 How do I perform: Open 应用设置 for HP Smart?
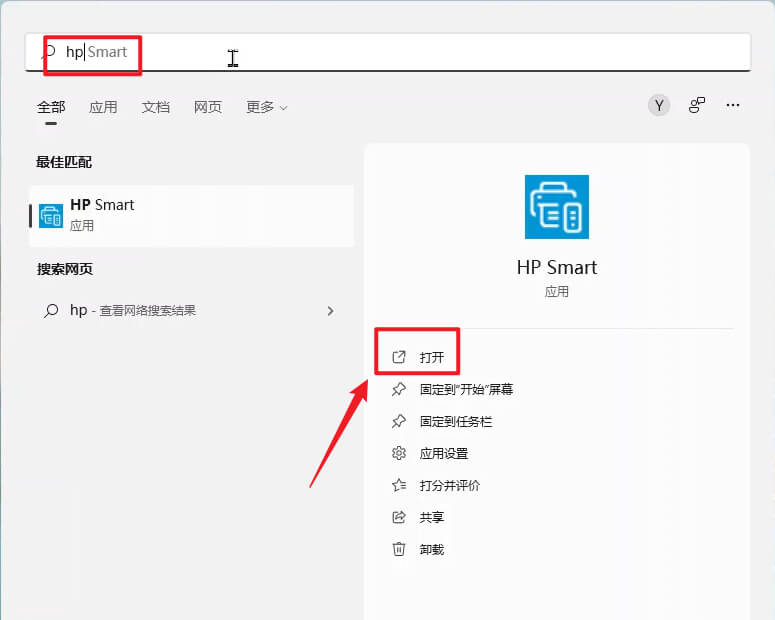click(443, 453)
